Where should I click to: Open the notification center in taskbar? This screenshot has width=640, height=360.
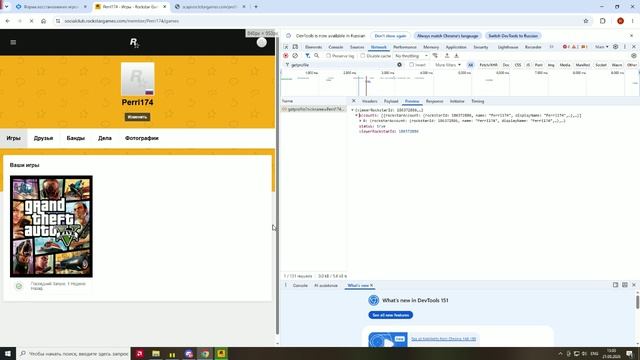click(630, 353)
